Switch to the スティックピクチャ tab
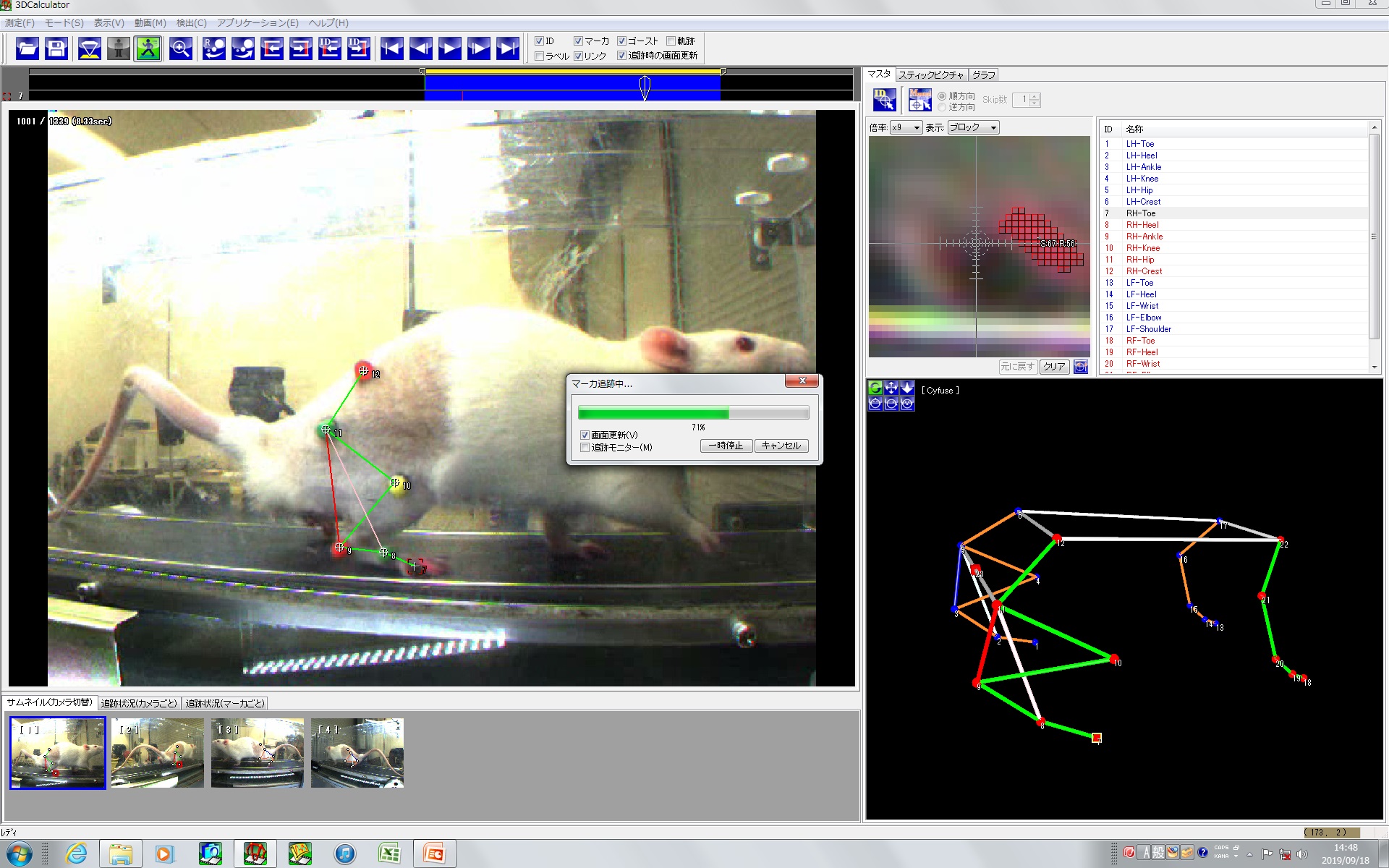Viewport: 1389px width, 868px height. pyautogui.click(x=931, y=75)
